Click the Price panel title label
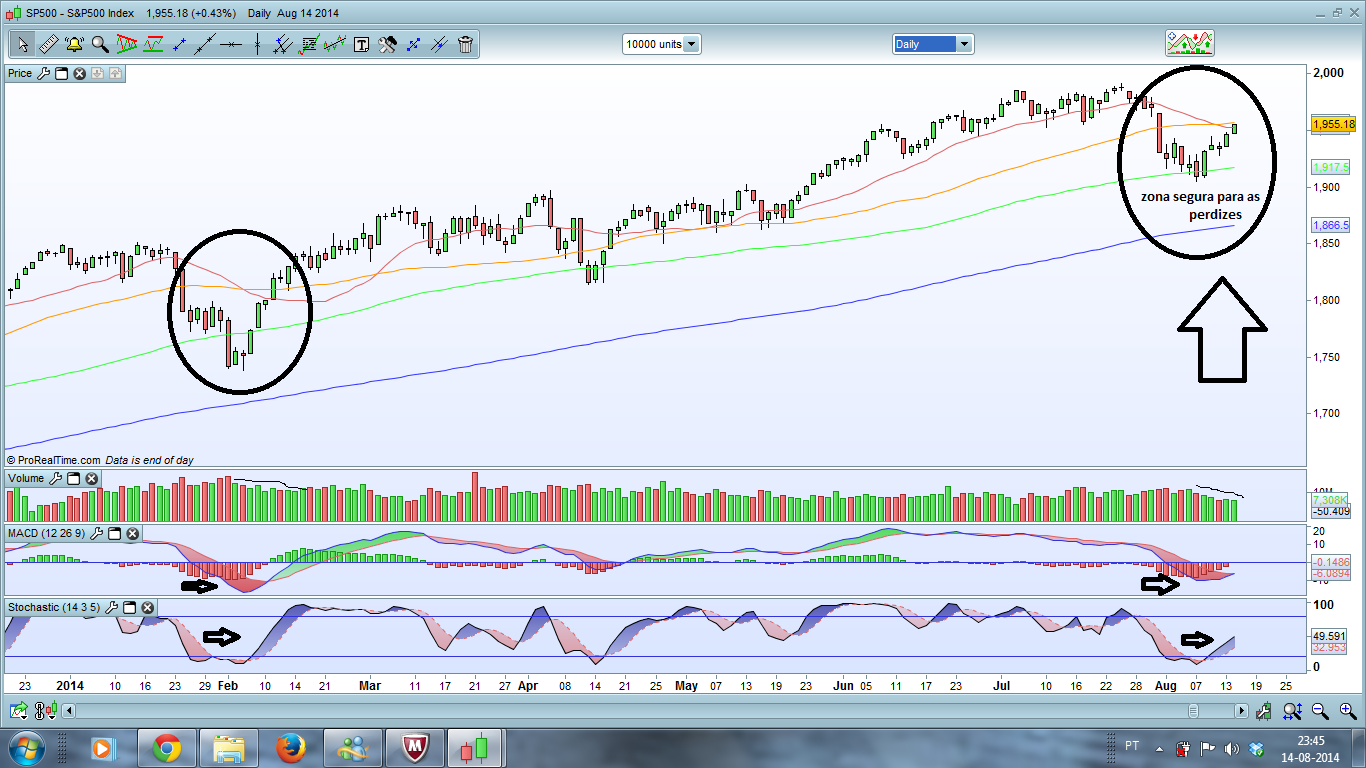 click(20, 73)
